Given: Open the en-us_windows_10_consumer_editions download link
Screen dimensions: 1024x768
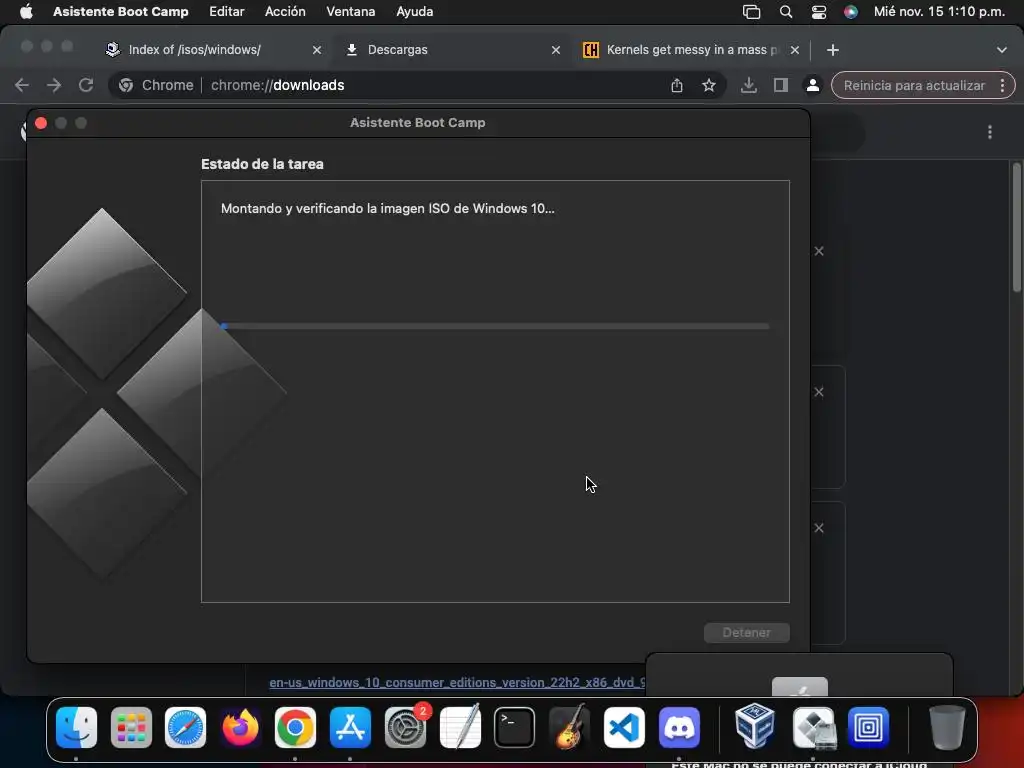Looking at the screenshot, I should pos(457,682).
